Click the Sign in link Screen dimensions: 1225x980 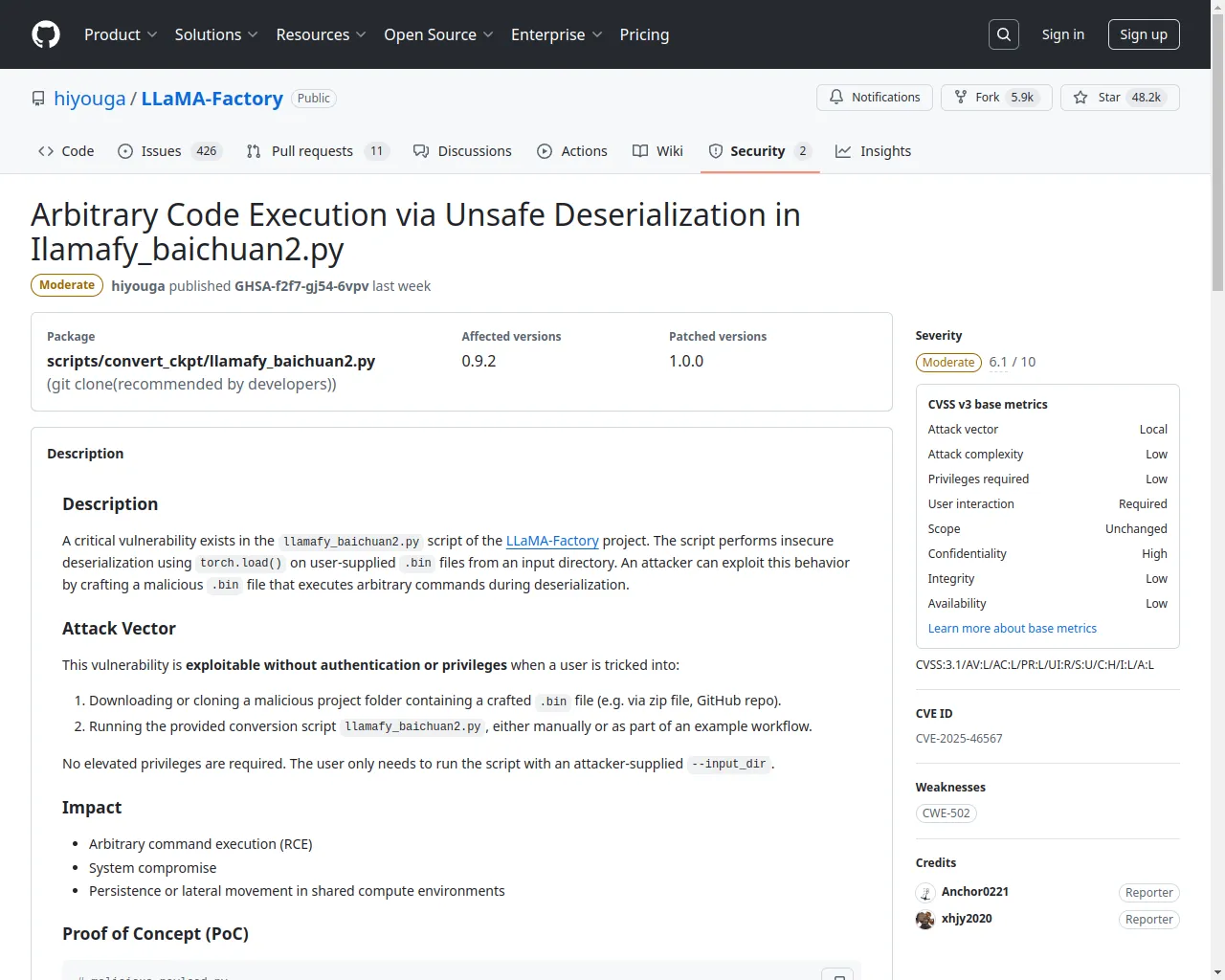pyautogui.click(x=1063, y=34)
